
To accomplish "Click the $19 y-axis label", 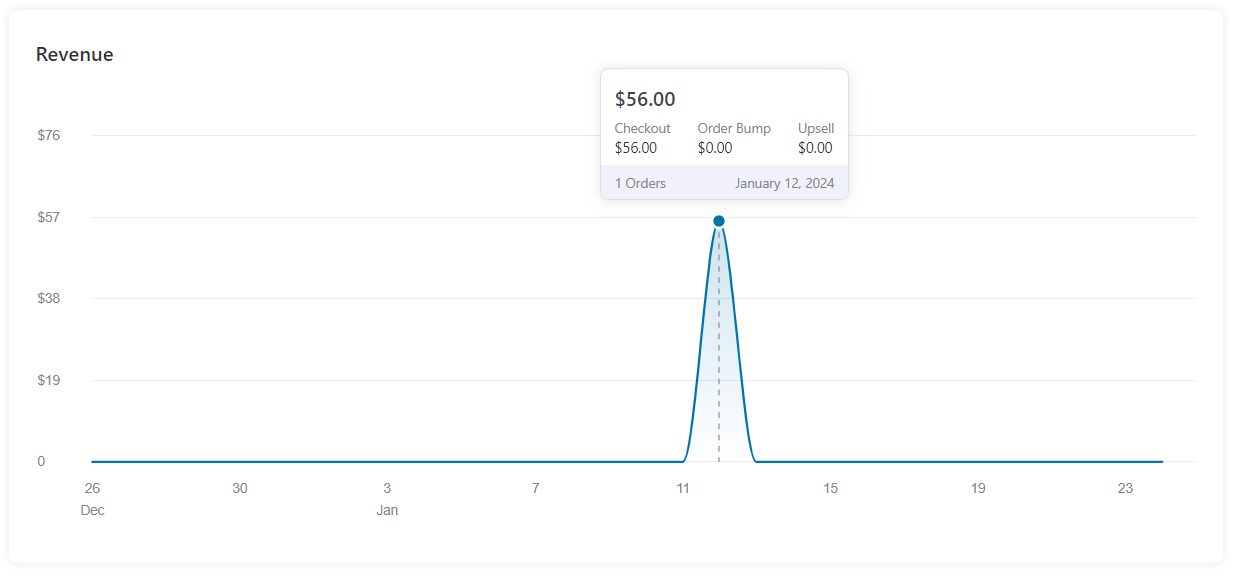I will click(x=48, y=380).
